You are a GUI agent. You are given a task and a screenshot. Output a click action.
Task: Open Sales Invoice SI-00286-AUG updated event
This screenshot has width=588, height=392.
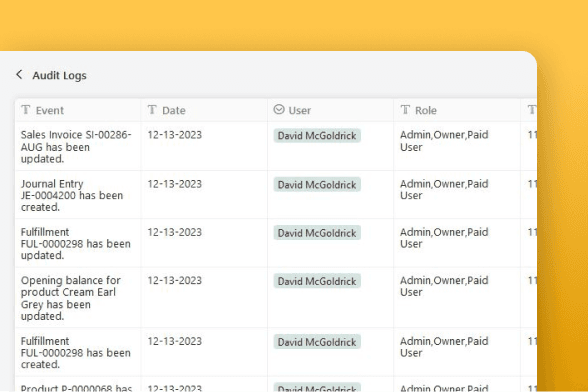coord(76,147)
